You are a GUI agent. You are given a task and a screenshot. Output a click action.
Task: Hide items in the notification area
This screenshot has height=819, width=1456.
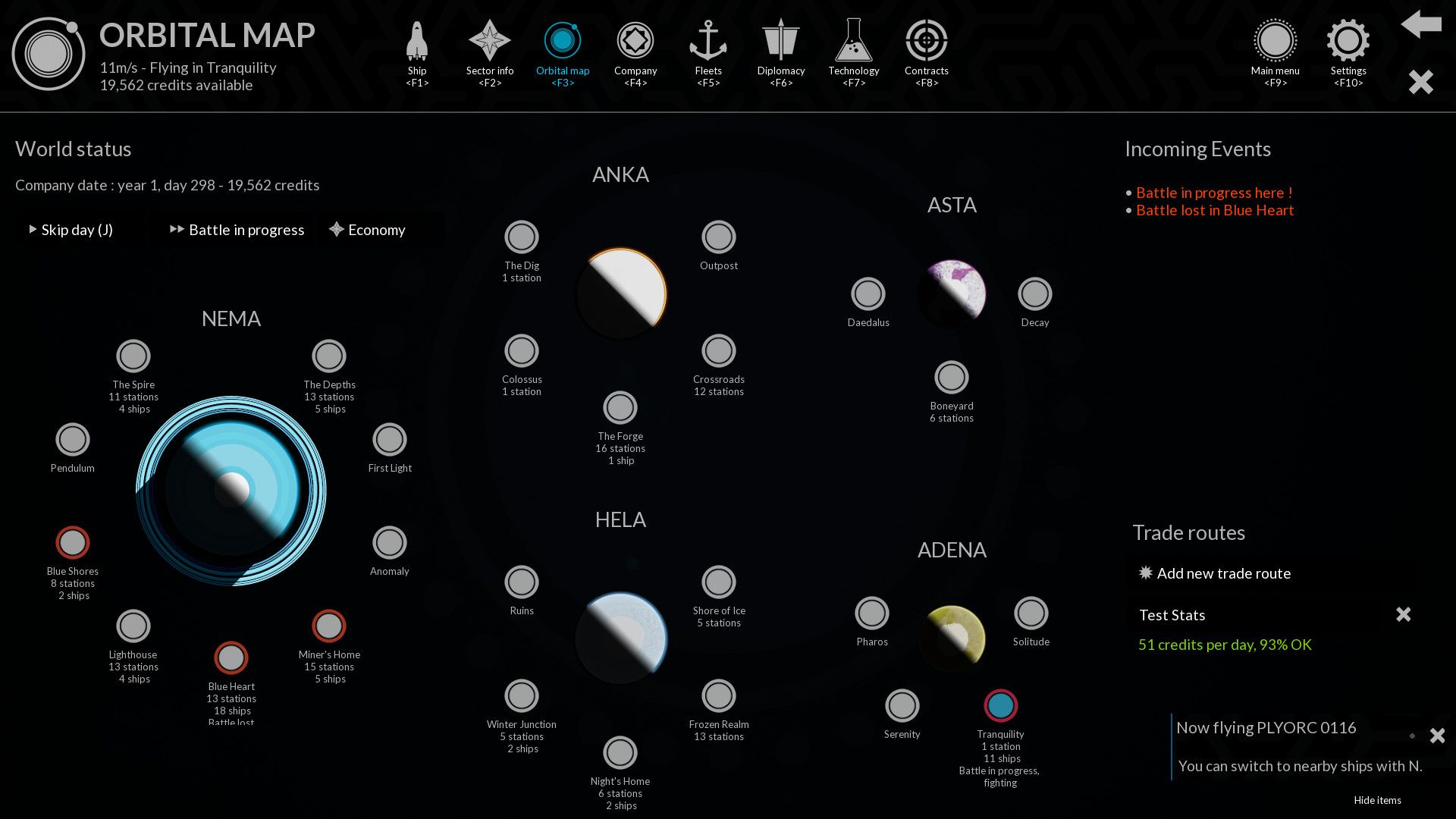click(x=1377, y=800)
